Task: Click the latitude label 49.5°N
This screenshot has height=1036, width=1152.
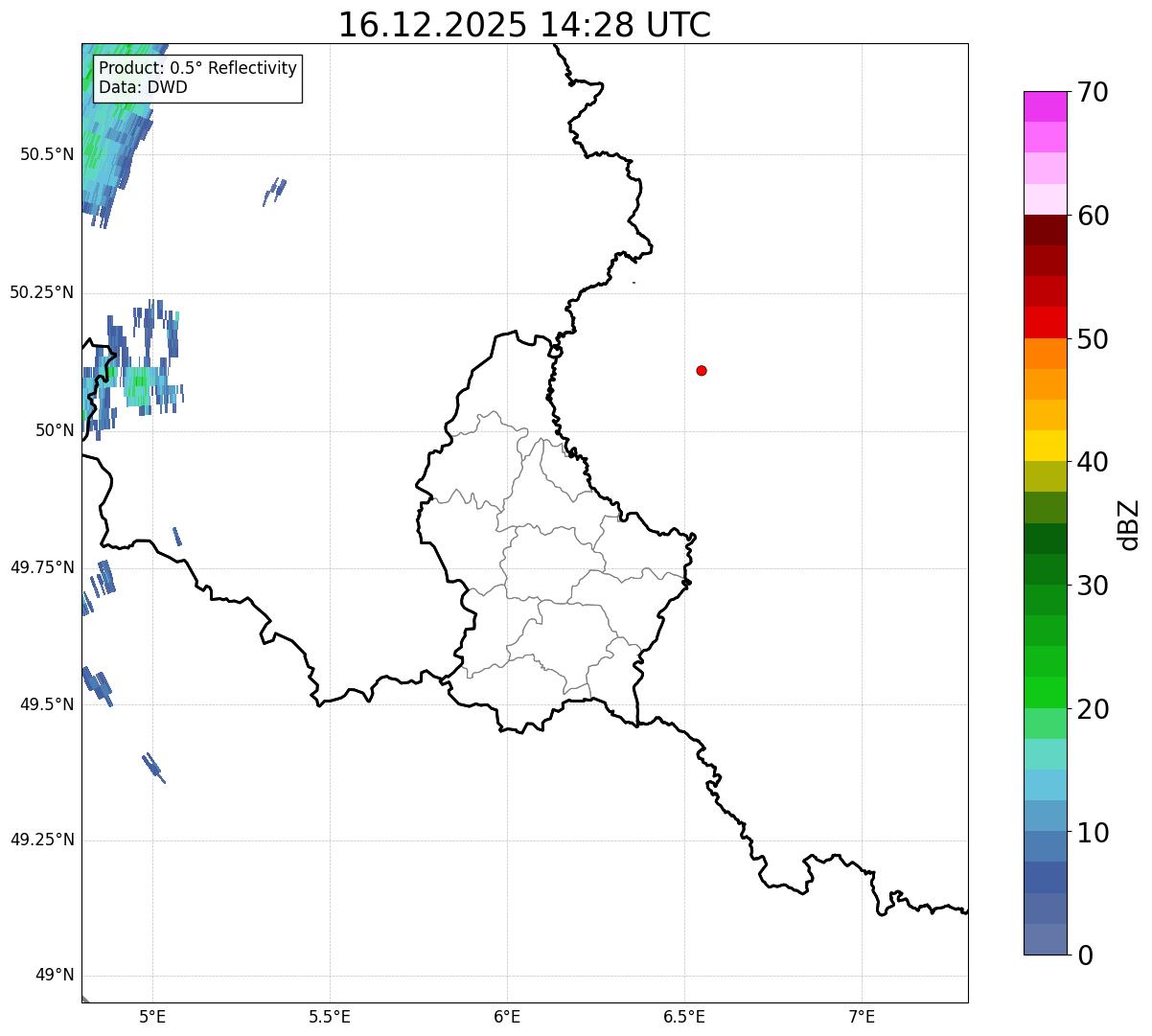Action: click(46, 704)
